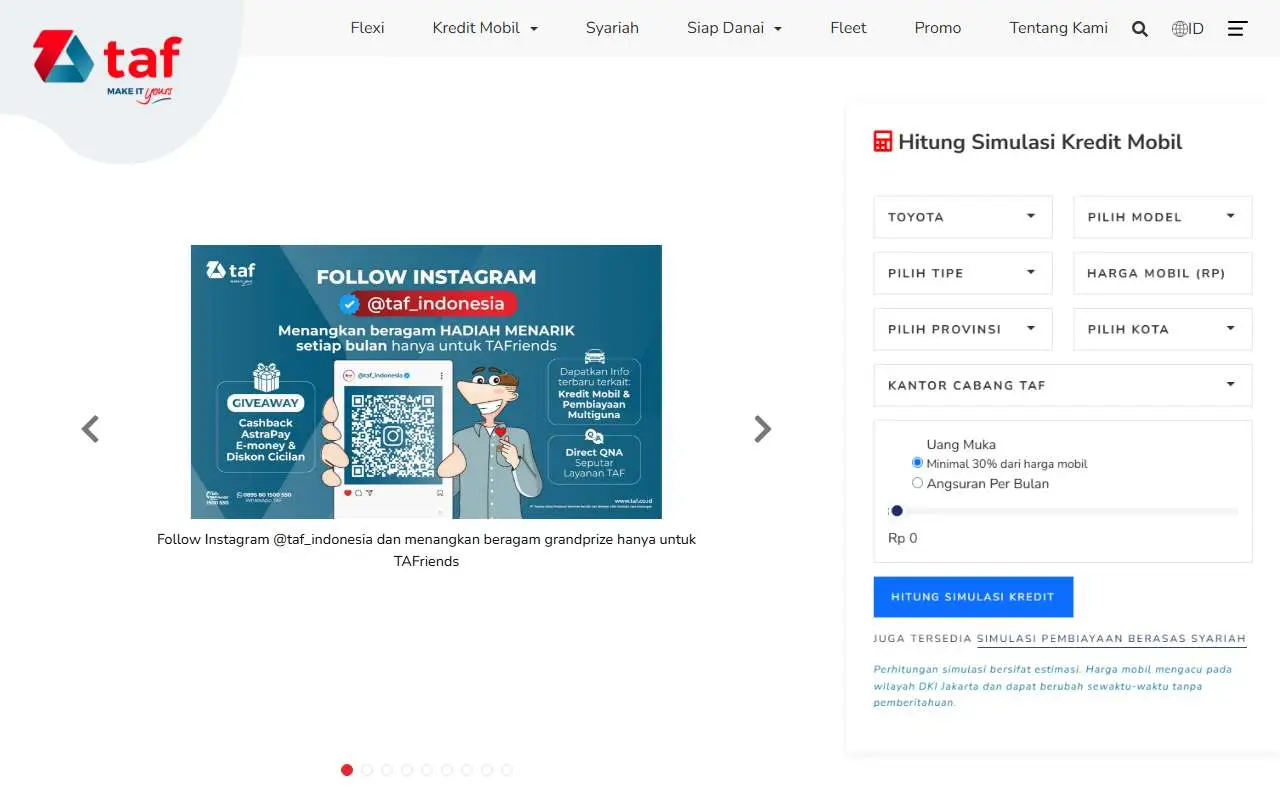Go to next carousel slide arrow
The height and width of the screenshot is (800, 1280).
[x=763, y=429]
